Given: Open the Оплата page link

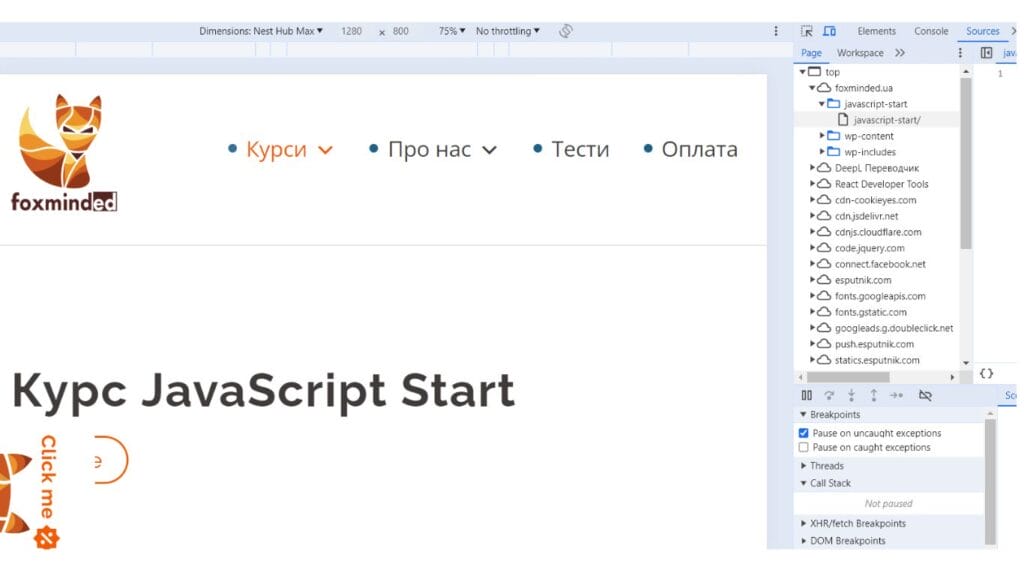Looking at the screenshot, I should (x=699, y=149).
